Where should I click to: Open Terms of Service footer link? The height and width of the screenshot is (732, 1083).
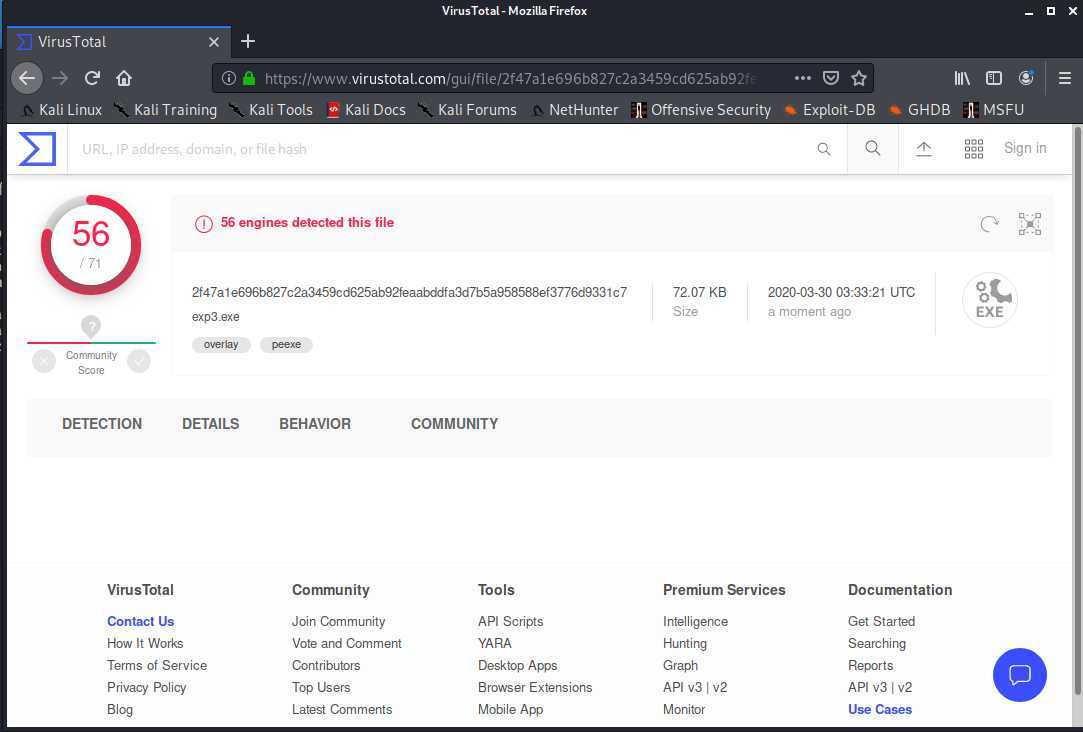coord(157,666)
